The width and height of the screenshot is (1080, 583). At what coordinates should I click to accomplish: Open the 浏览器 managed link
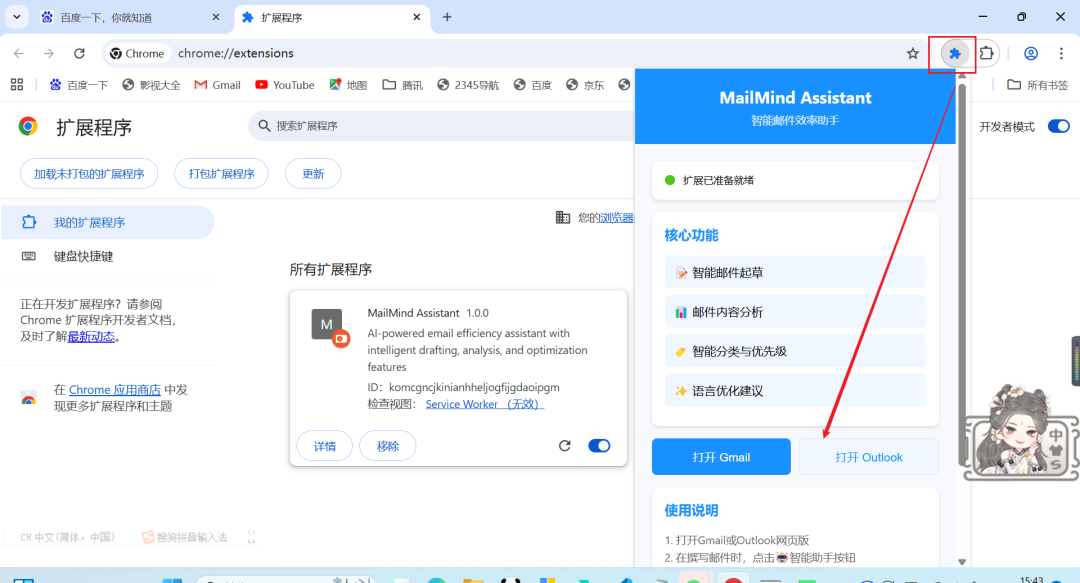(616, 218)
